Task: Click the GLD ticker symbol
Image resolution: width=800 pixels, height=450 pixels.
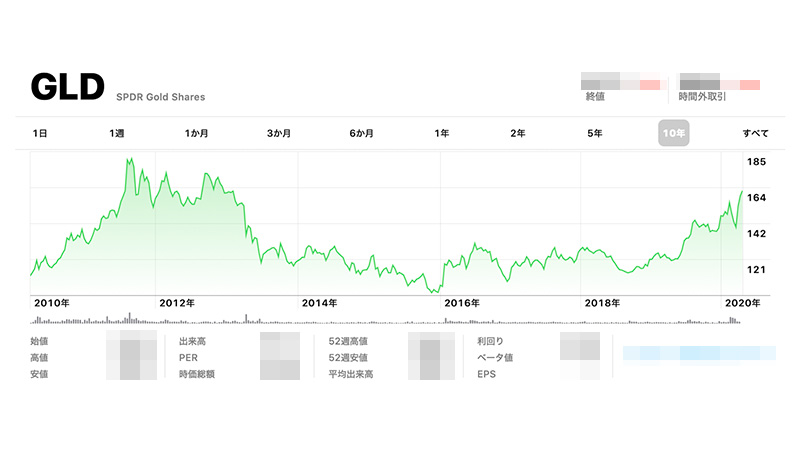Action: click(x=67, y=86)
